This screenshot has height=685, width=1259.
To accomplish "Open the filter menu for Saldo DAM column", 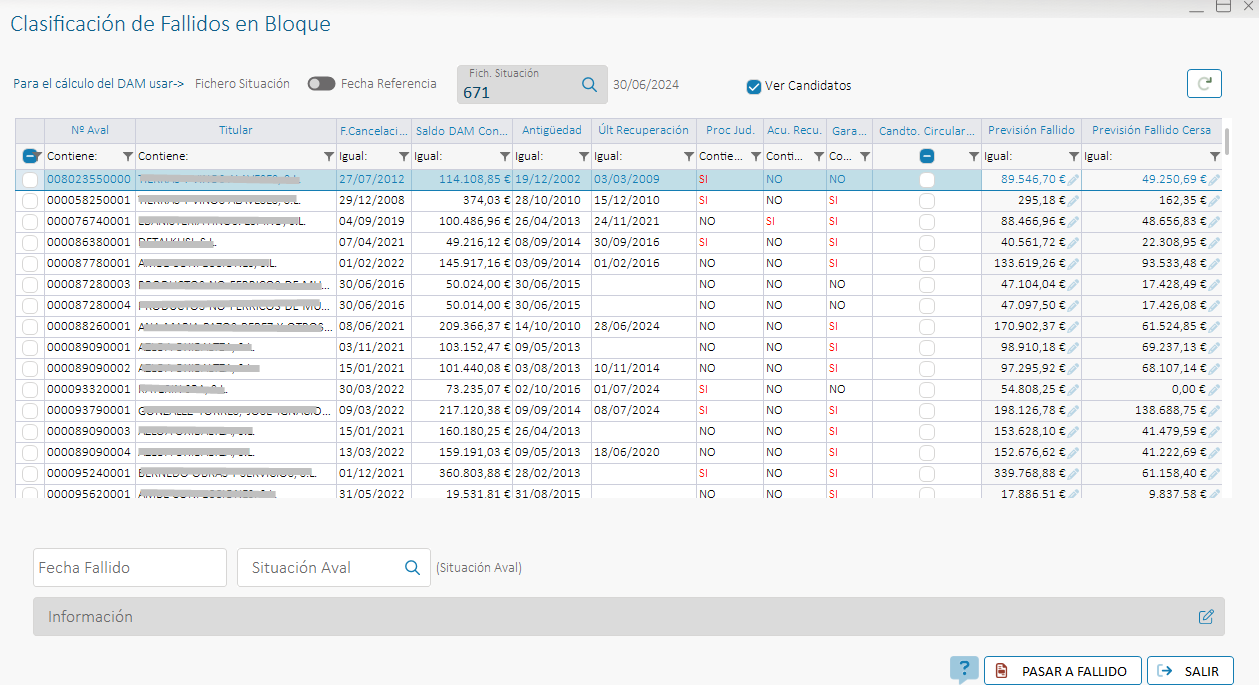I will point(504,157).
